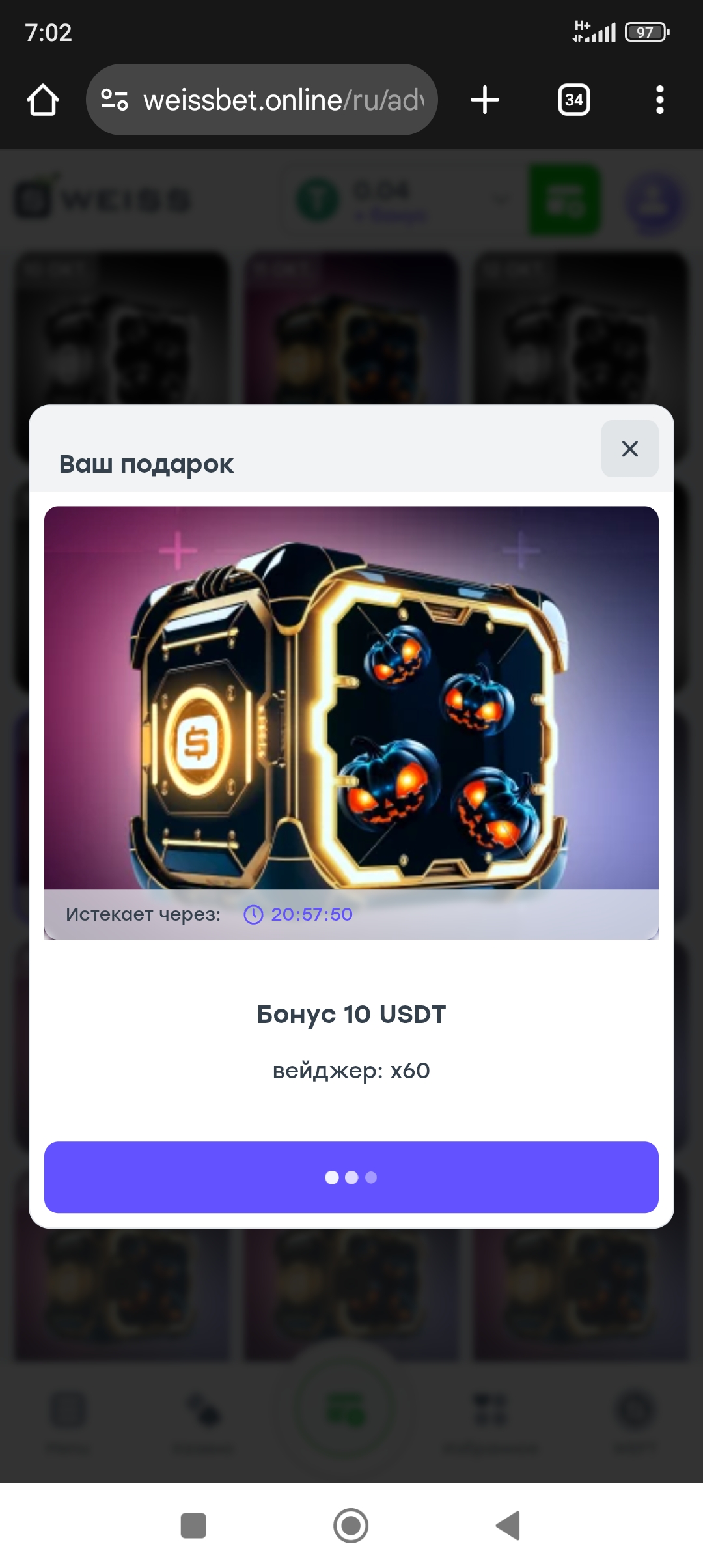Tap the dimmed green deposit button
Screen dimensions: 703x1568
click(x=564, y=199)
